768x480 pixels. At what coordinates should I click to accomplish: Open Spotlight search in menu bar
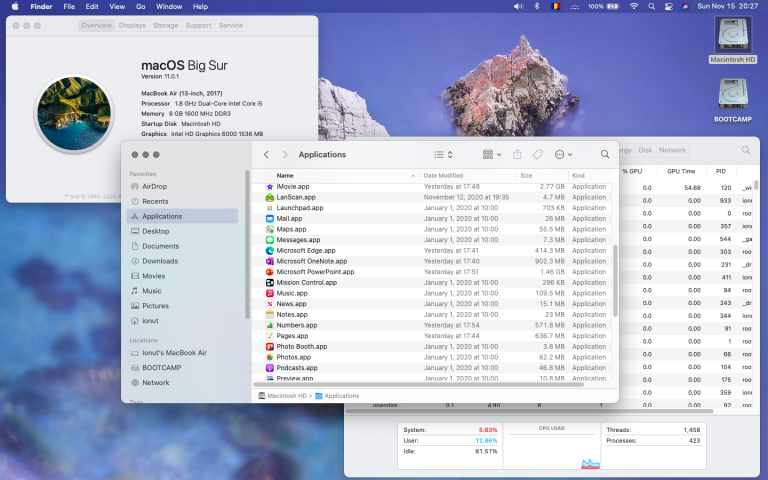[651, 6]
